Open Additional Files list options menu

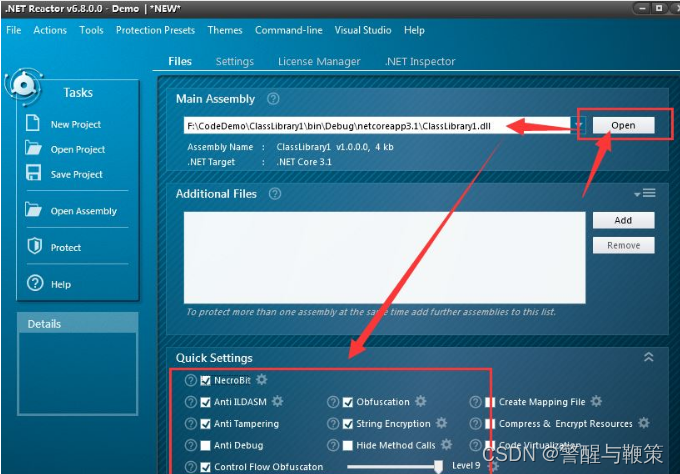coord(645,193)
